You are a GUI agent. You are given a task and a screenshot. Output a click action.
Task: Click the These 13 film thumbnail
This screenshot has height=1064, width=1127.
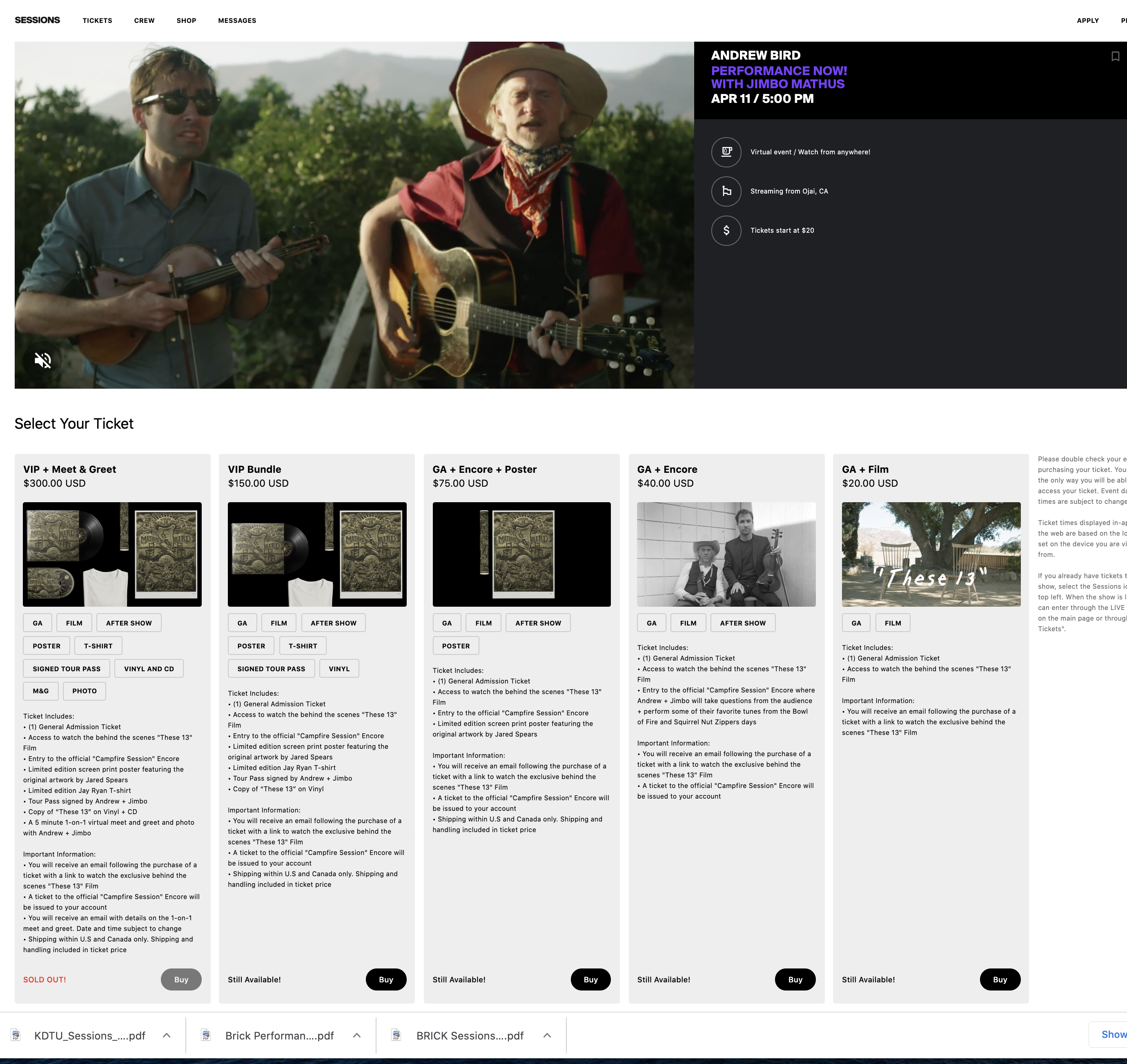(x=931, y=554)
